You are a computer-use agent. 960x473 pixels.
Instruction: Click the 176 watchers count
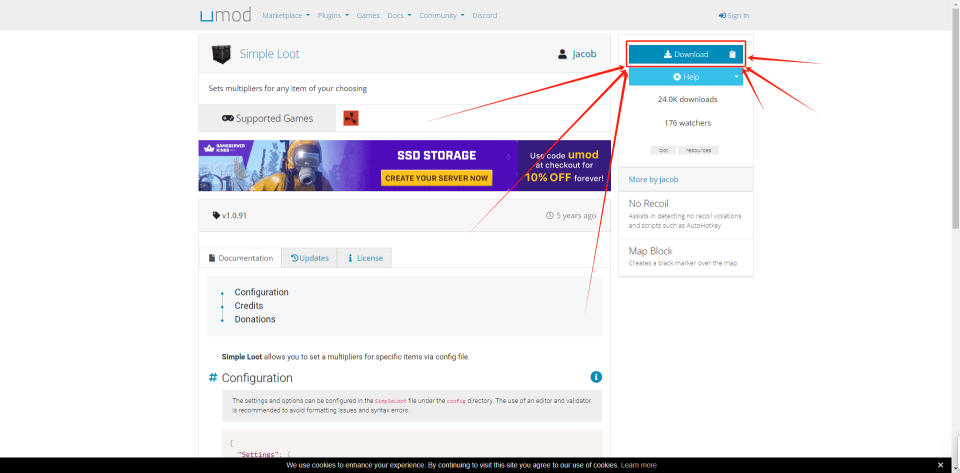pyautogui.click(x=688, y=123)
